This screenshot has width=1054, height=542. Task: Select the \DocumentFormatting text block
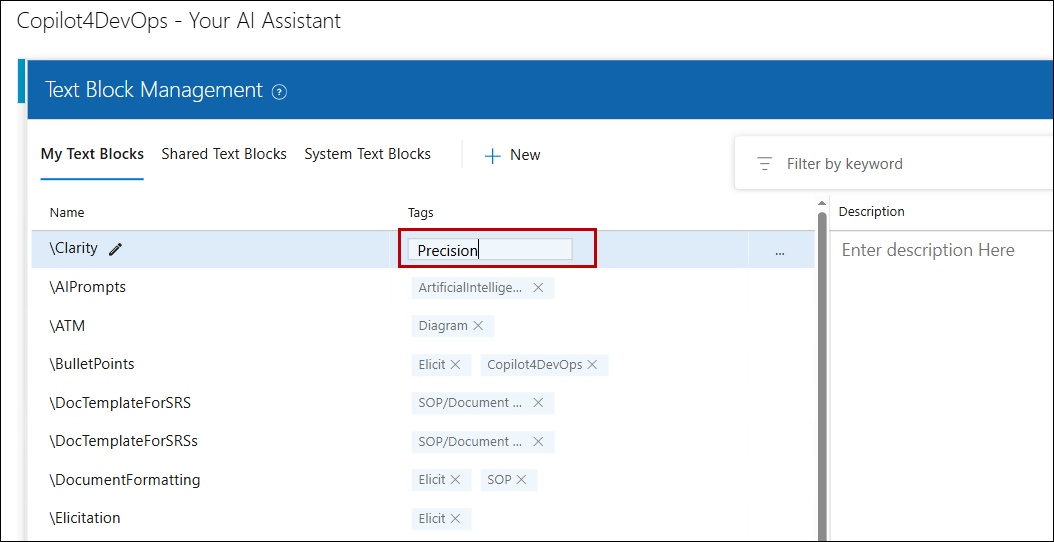124,479
